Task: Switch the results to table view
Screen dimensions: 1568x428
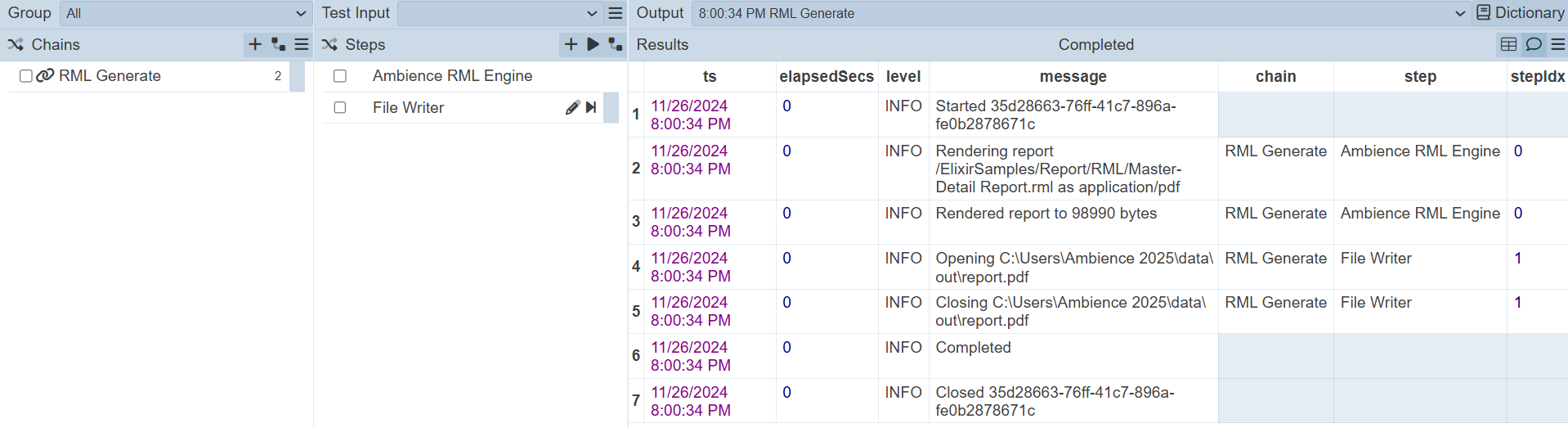Action: pyautogui.click(x=1508, y=44)
